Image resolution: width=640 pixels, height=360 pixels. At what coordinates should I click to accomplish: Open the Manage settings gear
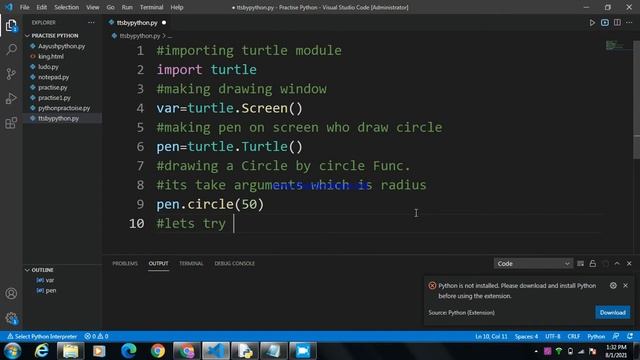point(11,318)
